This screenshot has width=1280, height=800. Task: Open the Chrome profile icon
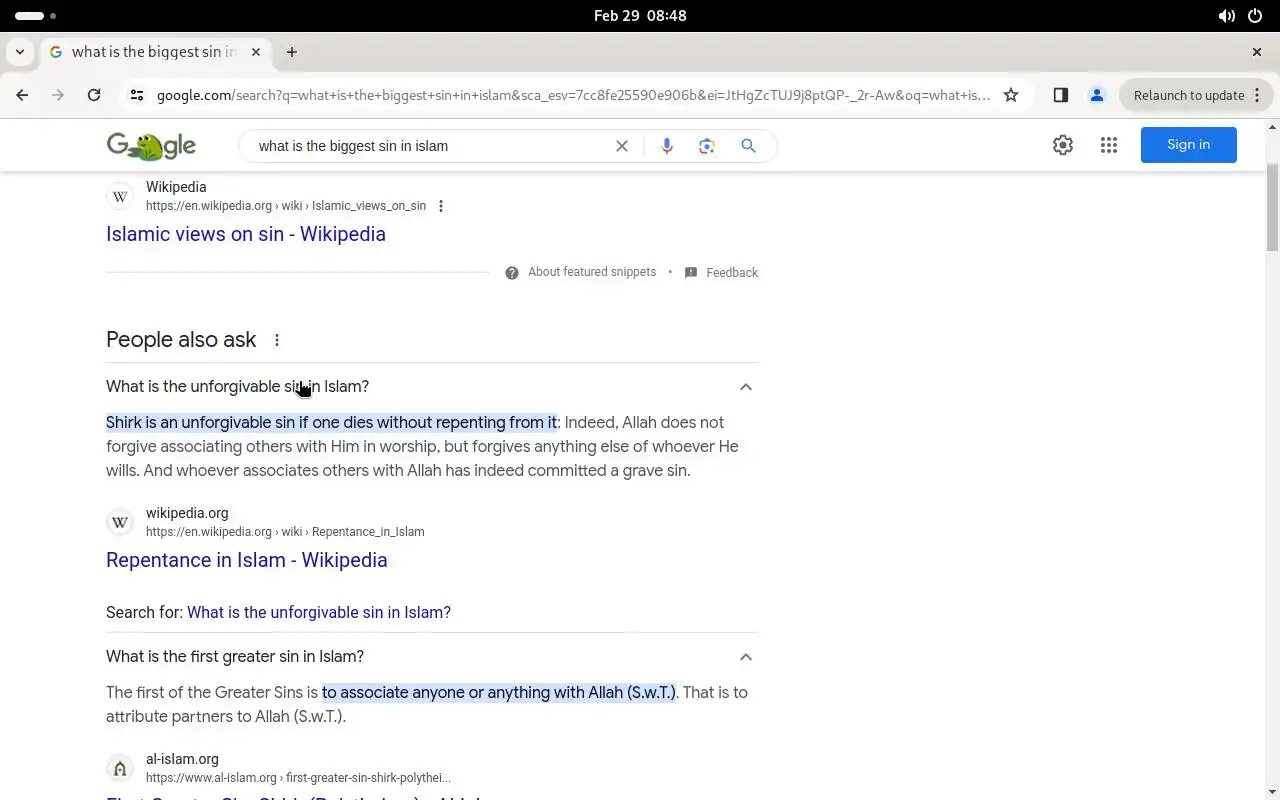pos(1097,95)
